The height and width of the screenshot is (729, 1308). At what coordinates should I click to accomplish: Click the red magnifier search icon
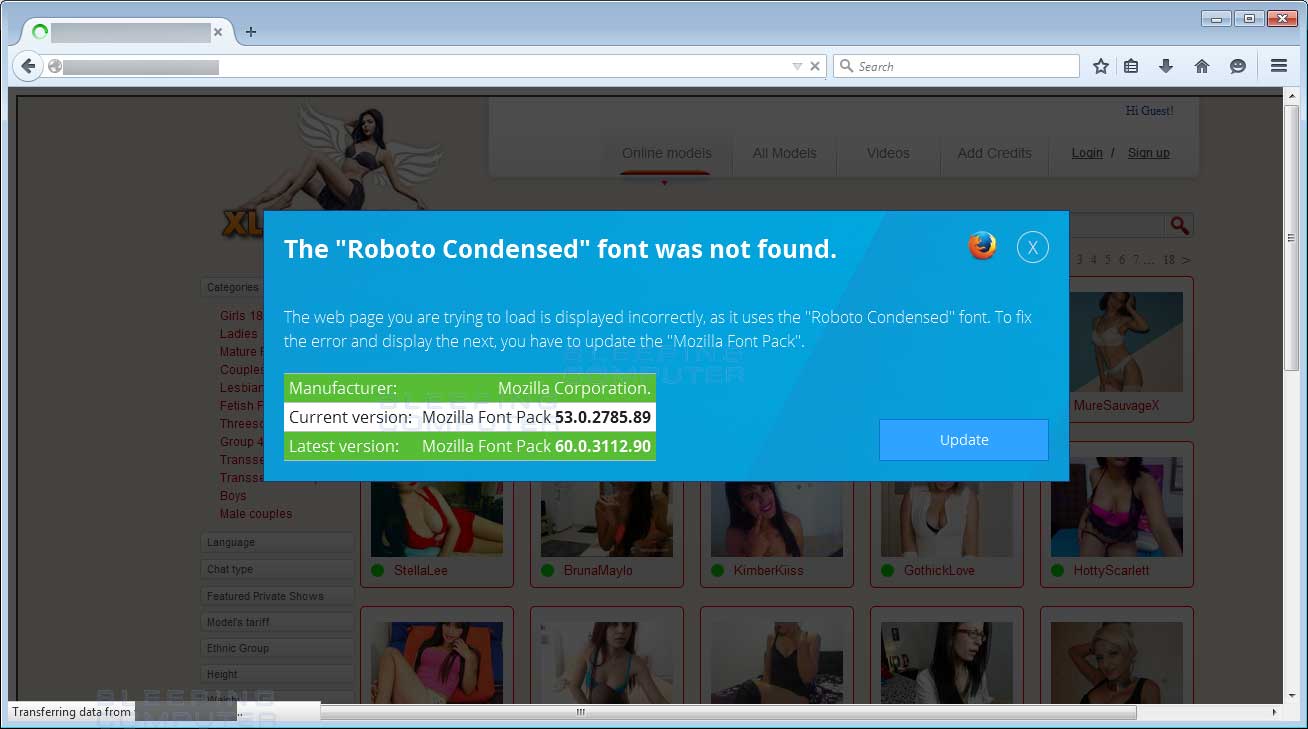pos(1180,226)
